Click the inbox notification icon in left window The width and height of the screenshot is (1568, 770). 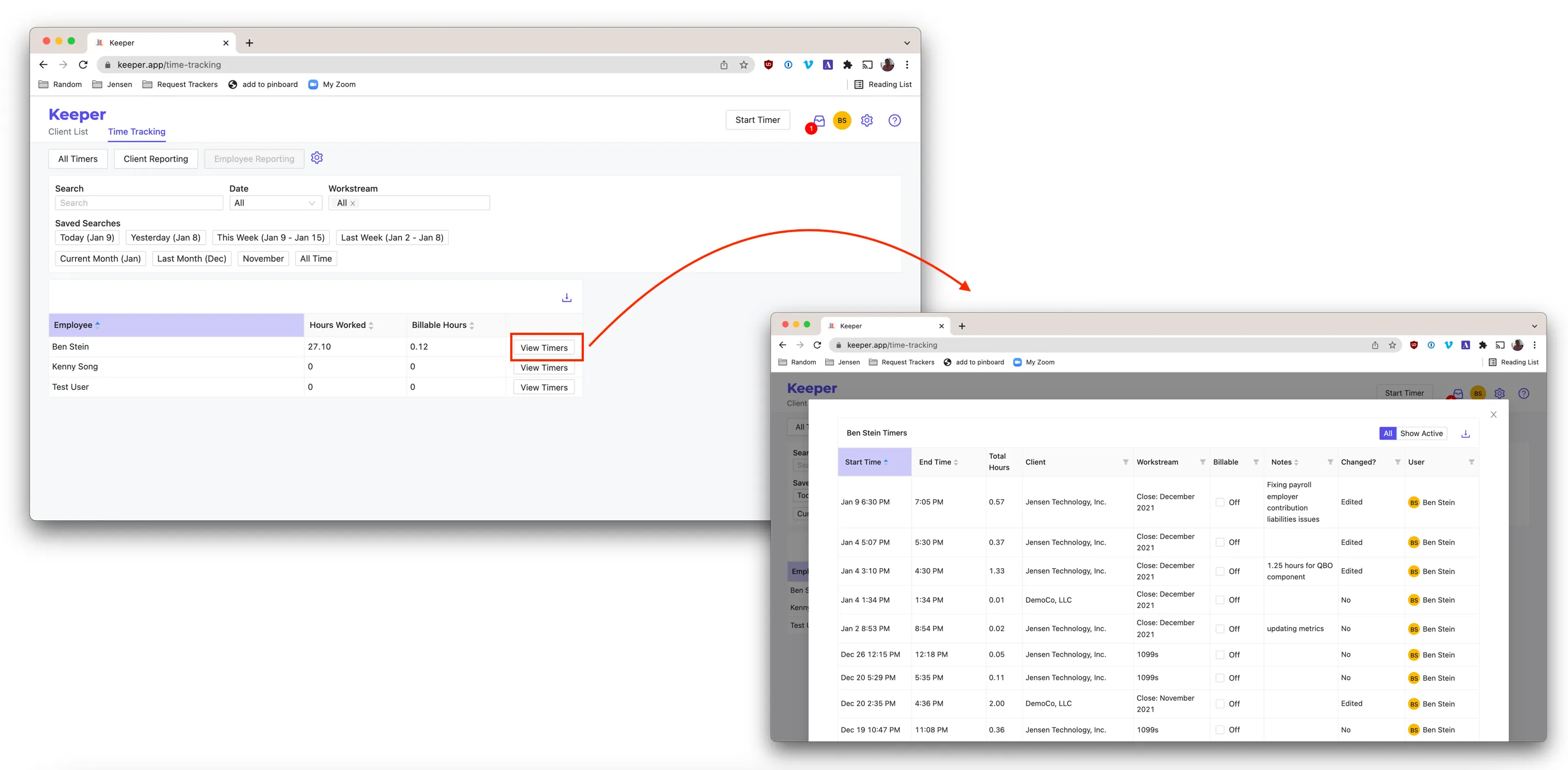pos(819,120)
